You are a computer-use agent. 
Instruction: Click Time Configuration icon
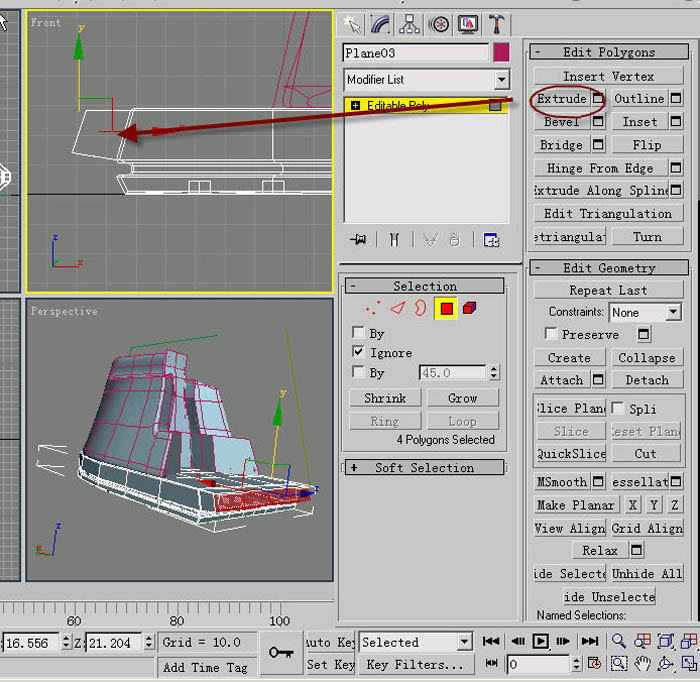(x=594, y=664)
